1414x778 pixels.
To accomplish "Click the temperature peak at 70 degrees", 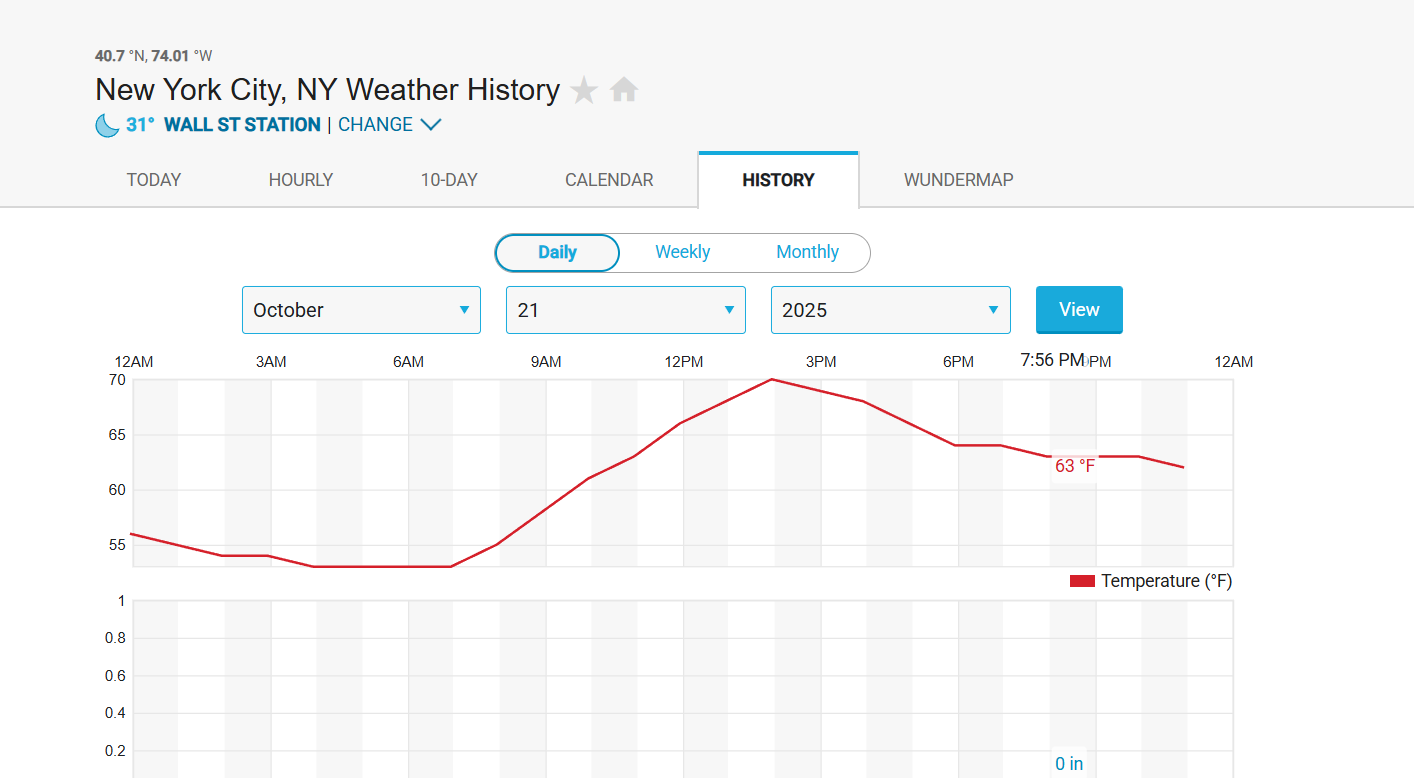I will click(772, 379).
